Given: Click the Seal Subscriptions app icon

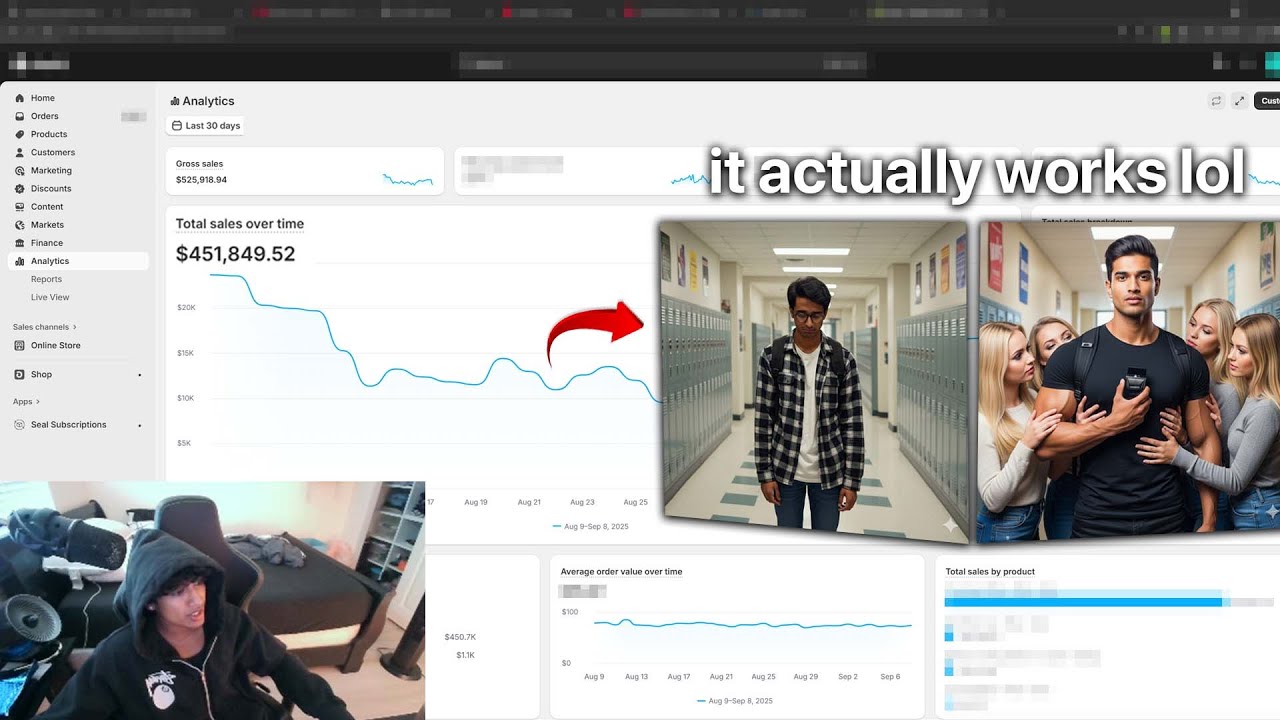Looking at the screenshot, I should pyautogui.click(x=20, y=424).
